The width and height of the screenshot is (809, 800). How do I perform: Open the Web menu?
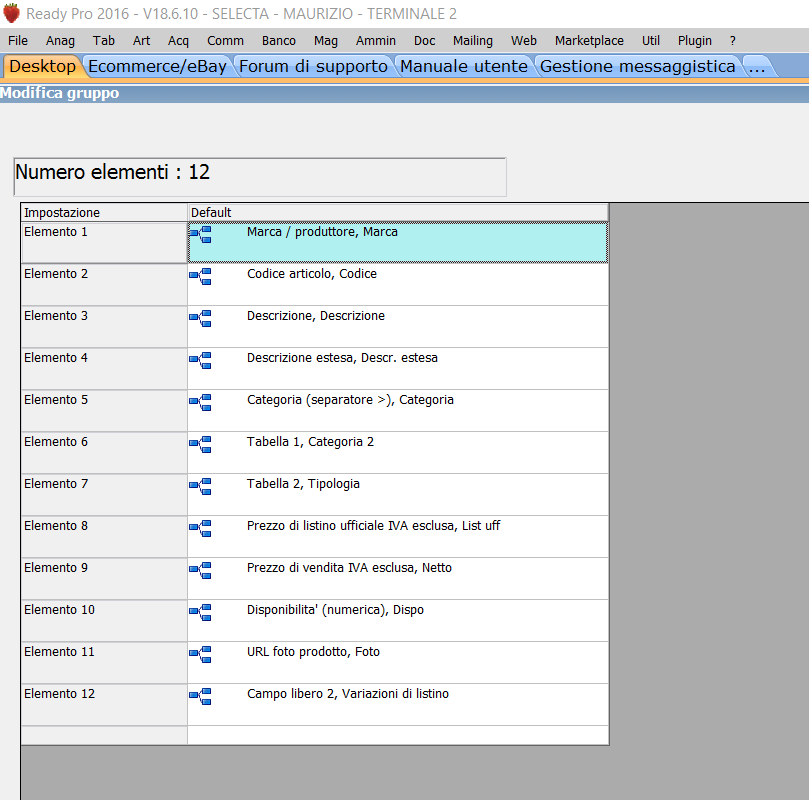[524, 41]
